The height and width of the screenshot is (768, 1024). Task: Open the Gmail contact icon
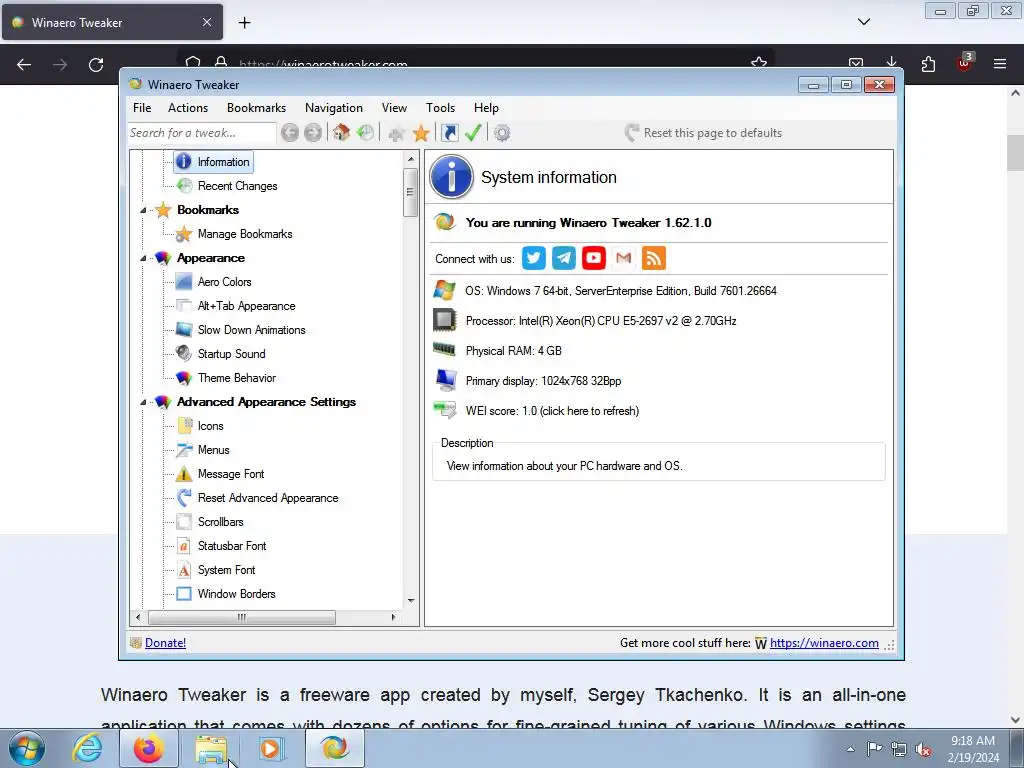pos(624,258)
